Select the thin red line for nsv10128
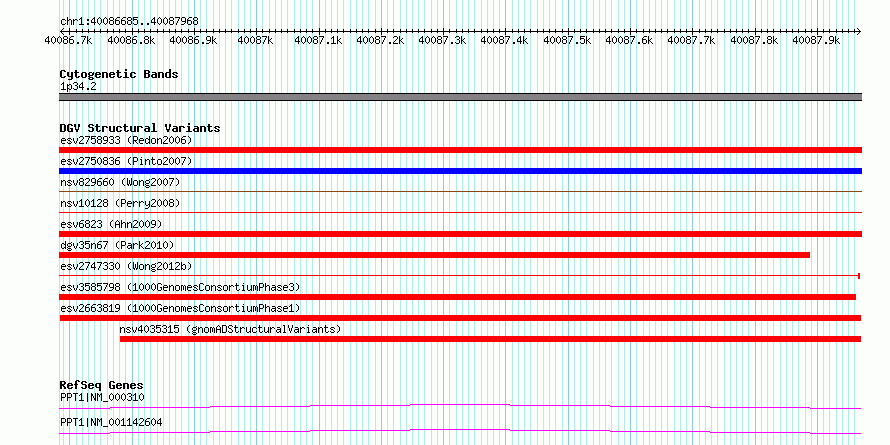 pyautogui.click(x=460, y=213)
